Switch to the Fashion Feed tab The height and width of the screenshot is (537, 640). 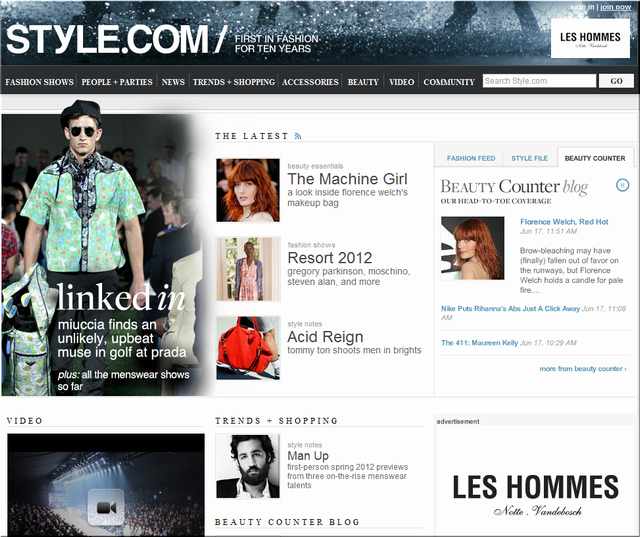pos(471,158)
